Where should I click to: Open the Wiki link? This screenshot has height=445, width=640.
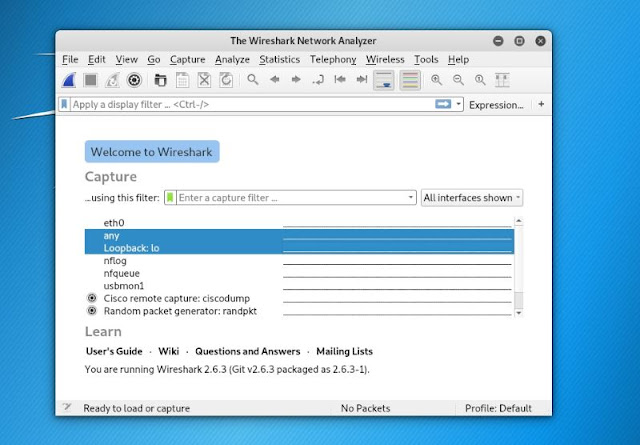pyautogui.click(x=169, y=352)
